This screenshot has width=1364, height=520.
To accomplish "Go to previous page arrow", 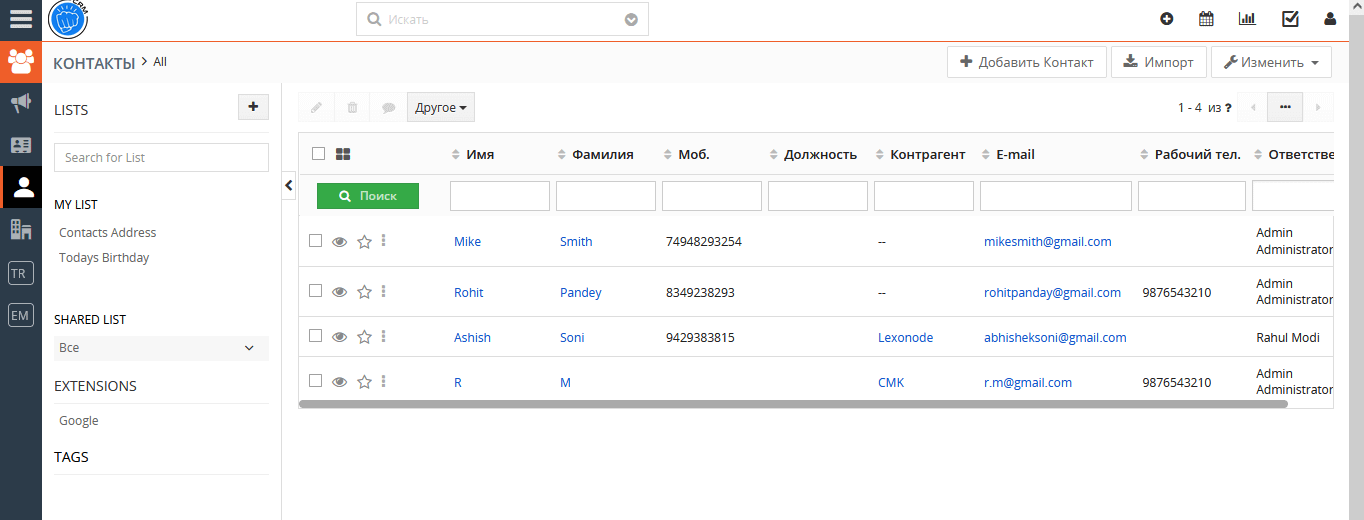I will click(x=1253, y=107).
